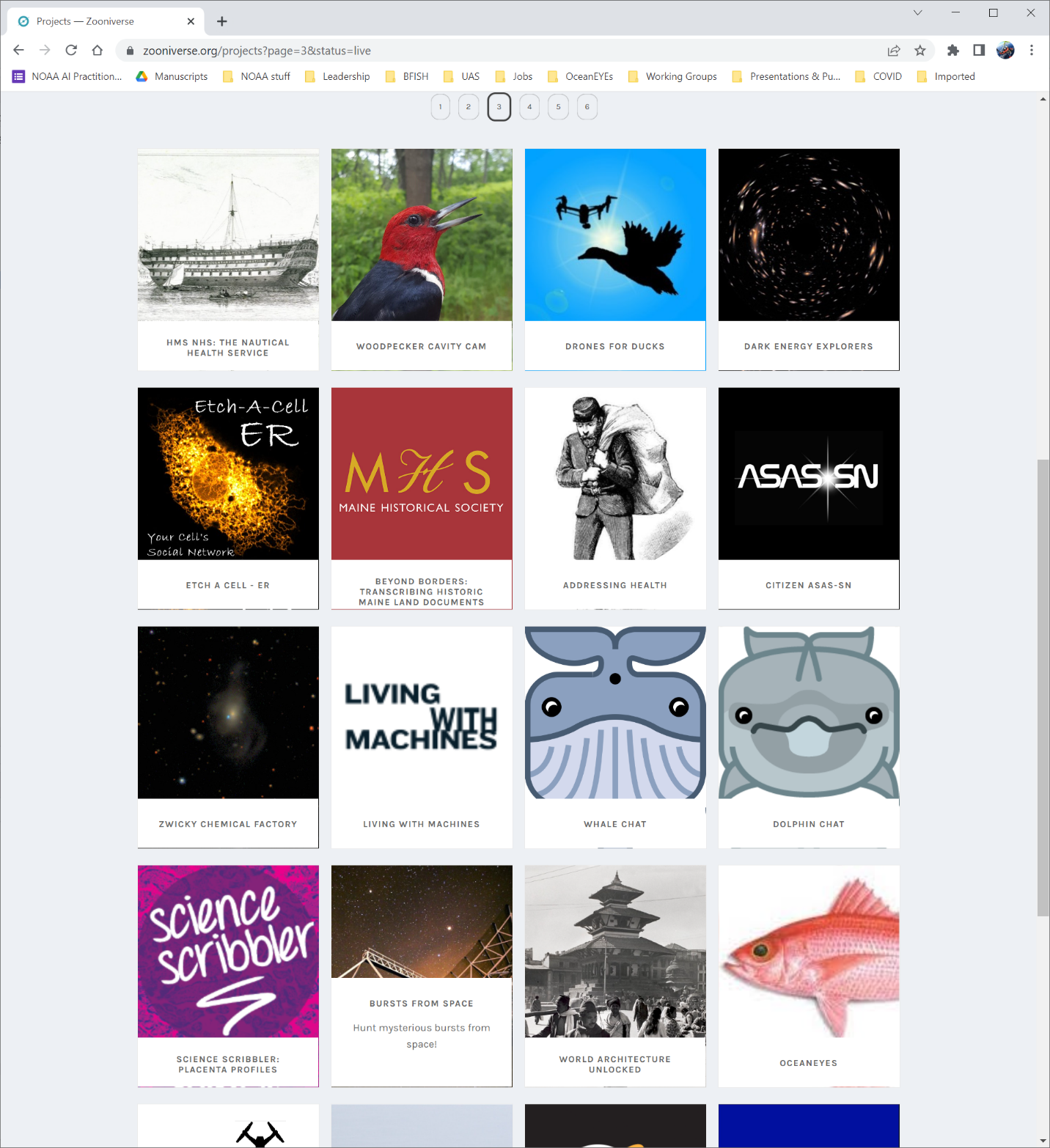Open the HMS NHS ship sketch thumbnail
The image size is (1050, 1148).
(228, 235)
